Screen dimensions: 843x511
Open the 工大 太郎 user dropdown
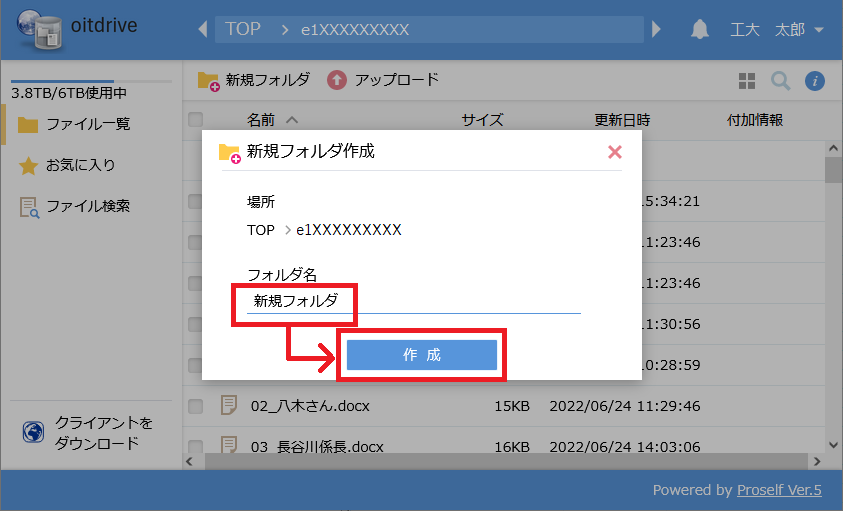pyautogui.click(x=778, y=30)
